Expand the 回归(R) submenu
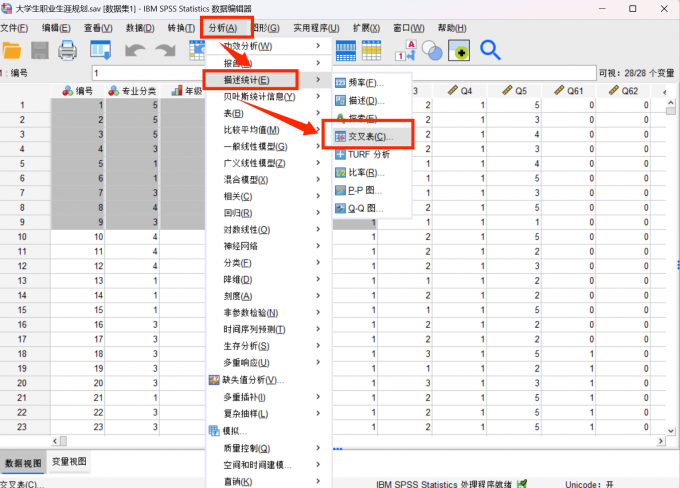 coord(269,213)
